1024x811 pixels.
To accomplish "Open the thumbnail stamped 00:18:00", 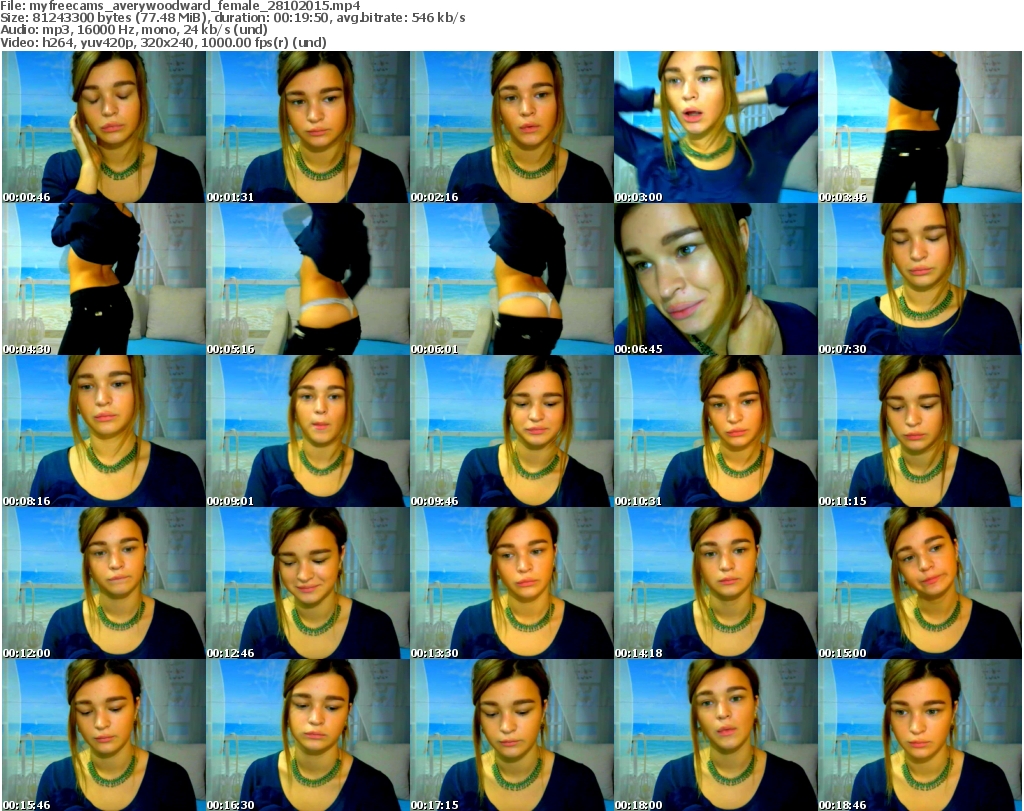I will pos(715,735).
